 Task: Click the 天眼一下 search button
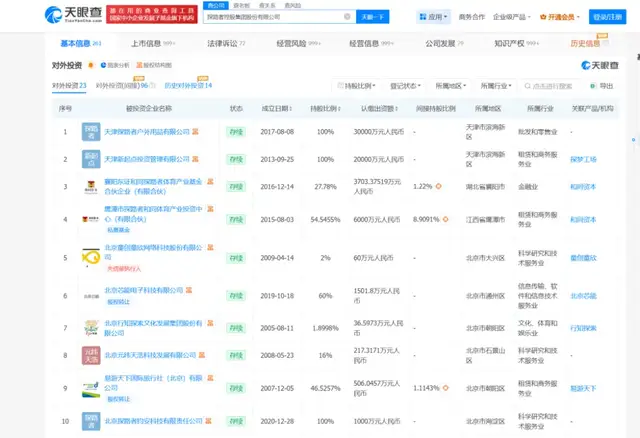pos(372,17)
